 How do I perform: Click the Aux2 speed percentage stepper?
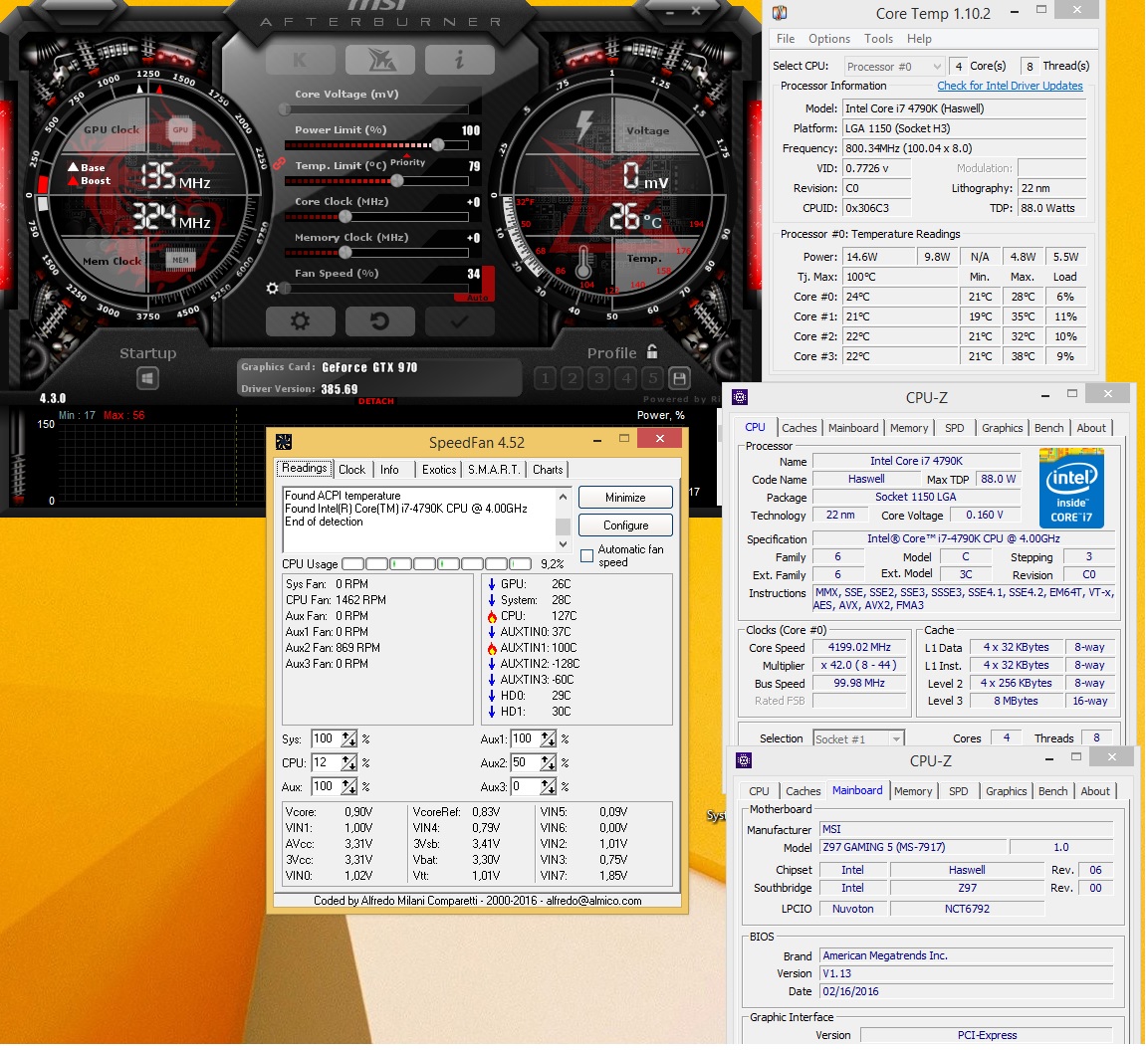click(548, 762)
